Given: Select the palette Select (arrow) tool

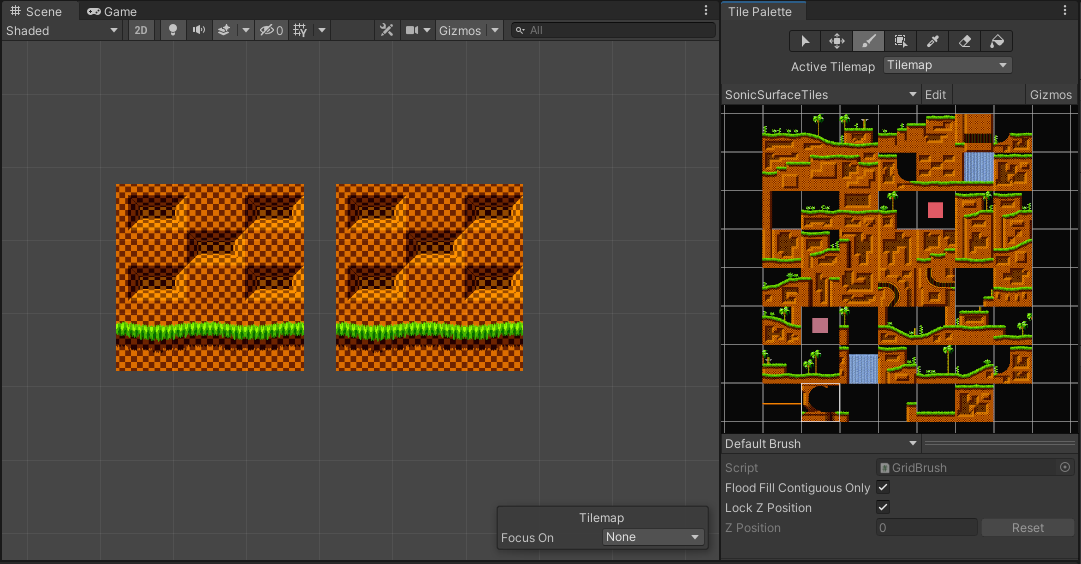Looking at the screenshot, I should click(x=805, y=41).
